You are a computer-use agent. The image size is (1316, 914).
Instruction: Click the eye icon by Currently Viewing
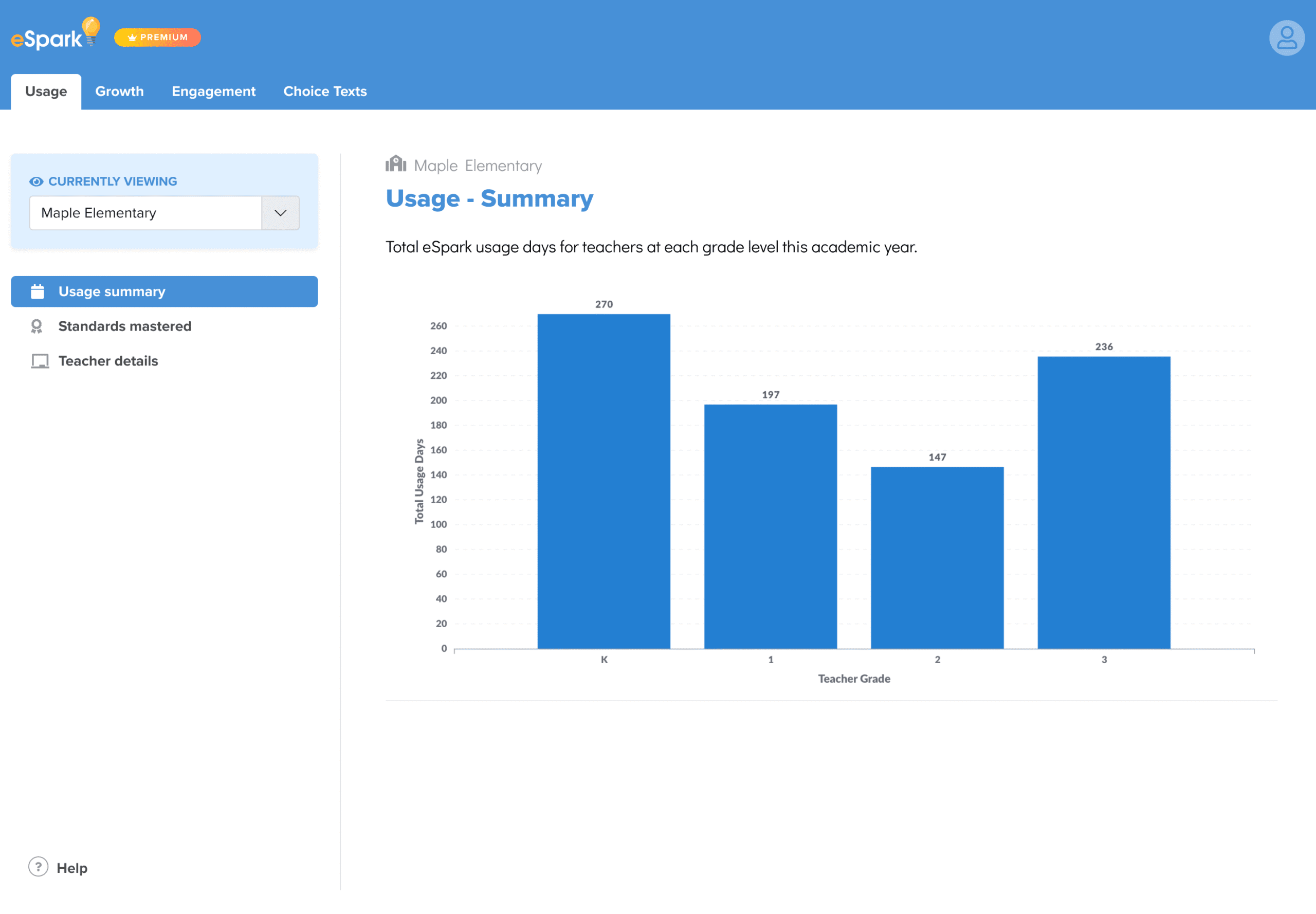pos(36,181)
